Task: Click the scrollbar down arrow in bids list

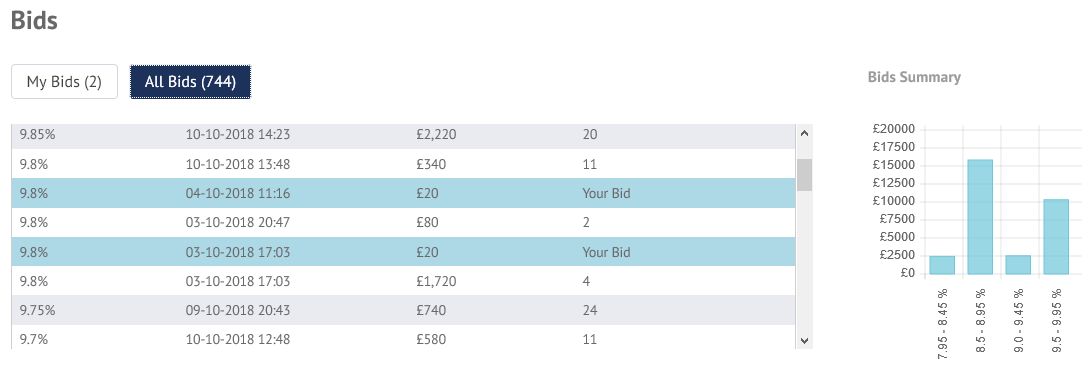Action: coord(804,341)
